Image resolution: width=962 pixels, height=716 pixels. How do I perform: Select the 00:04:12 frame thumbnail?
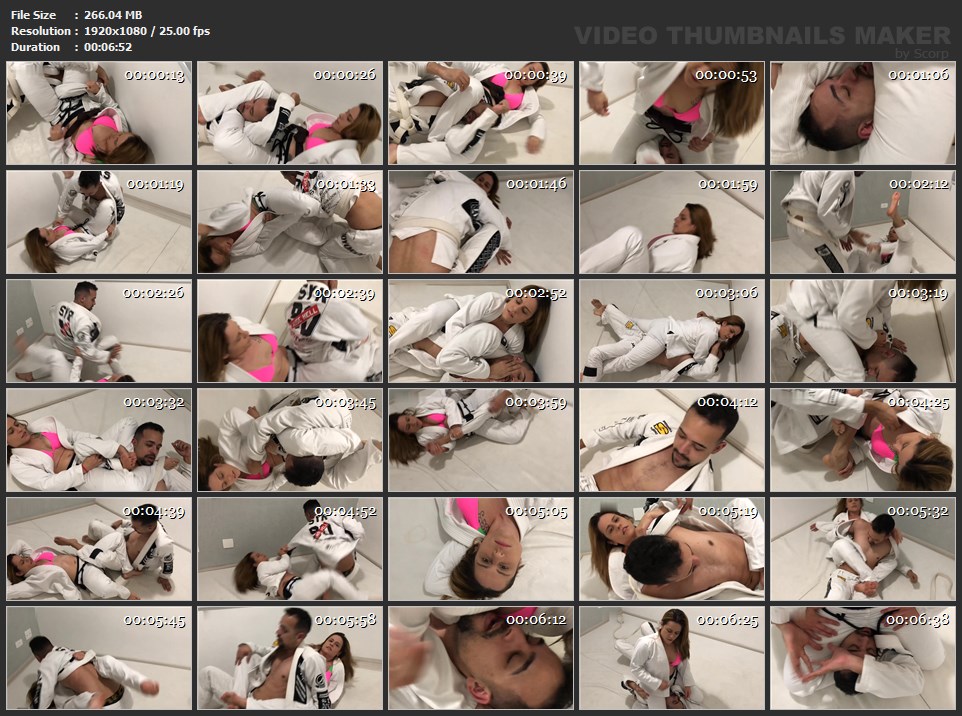pyautogui.click(x=672, y=440)
